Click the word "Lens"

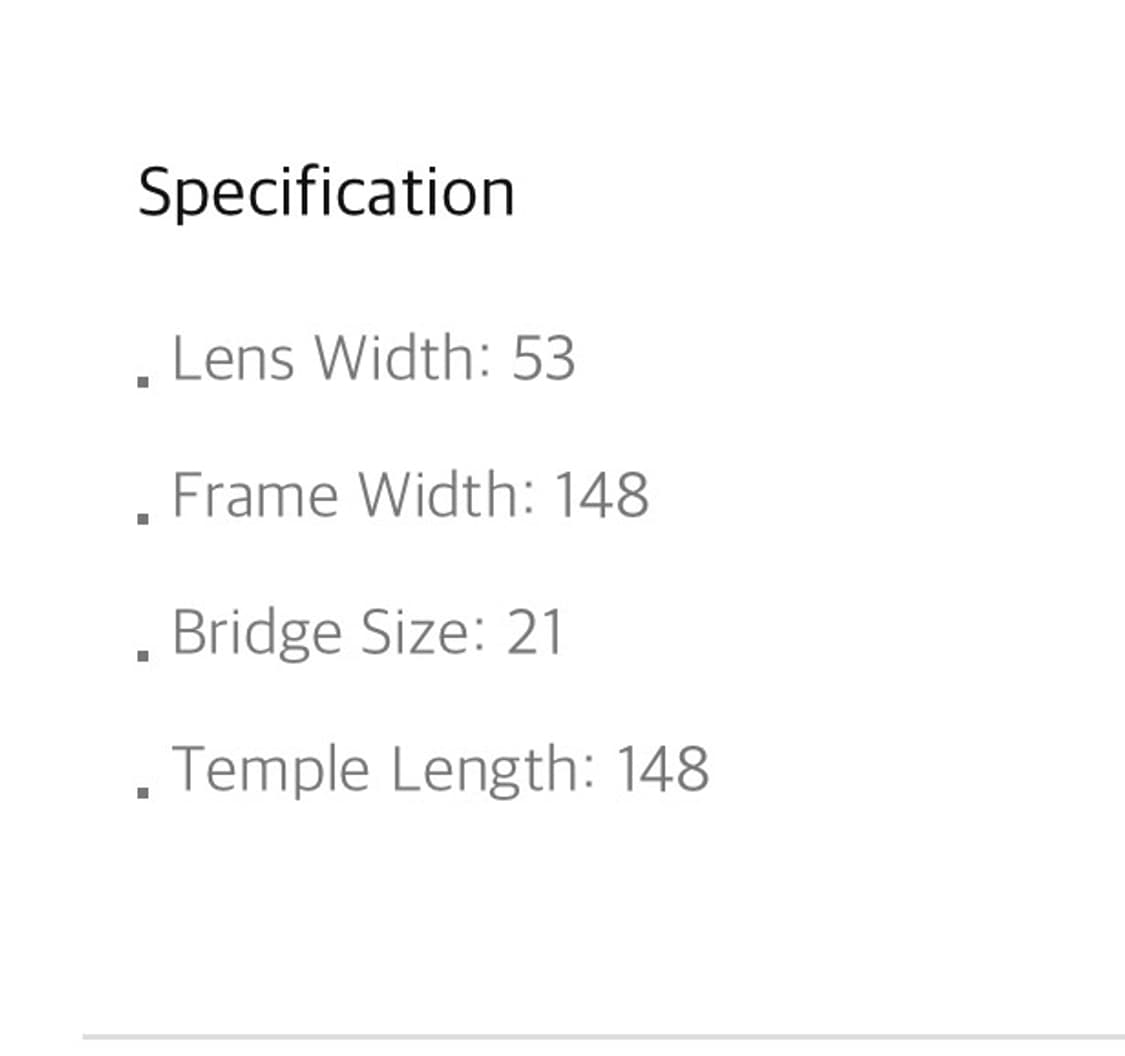pyautogui.click(x=233, y=358)
